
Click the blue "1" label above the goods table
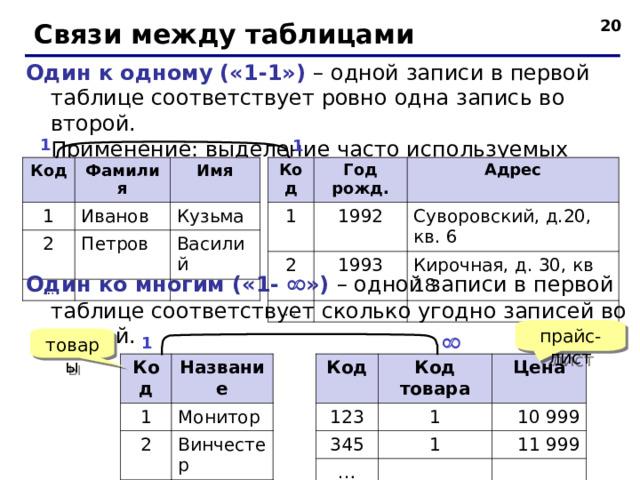[x=147, y=343]
